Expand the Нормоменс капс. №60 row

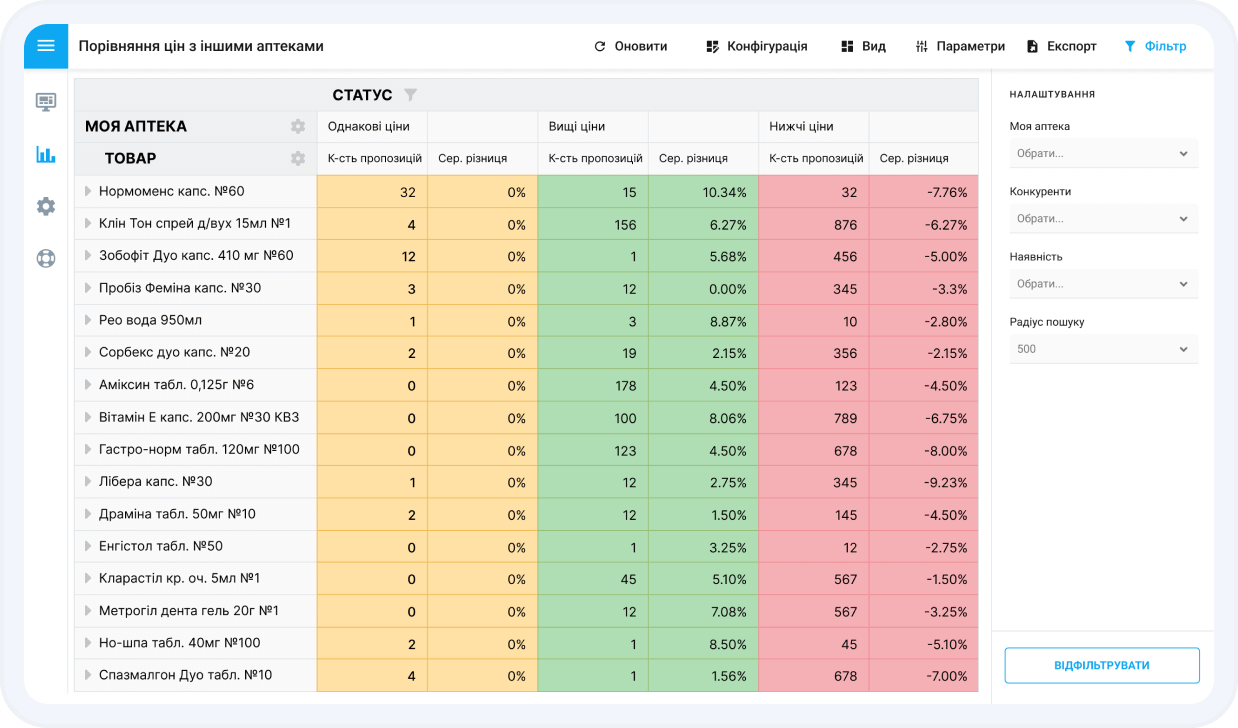(88, 191)
